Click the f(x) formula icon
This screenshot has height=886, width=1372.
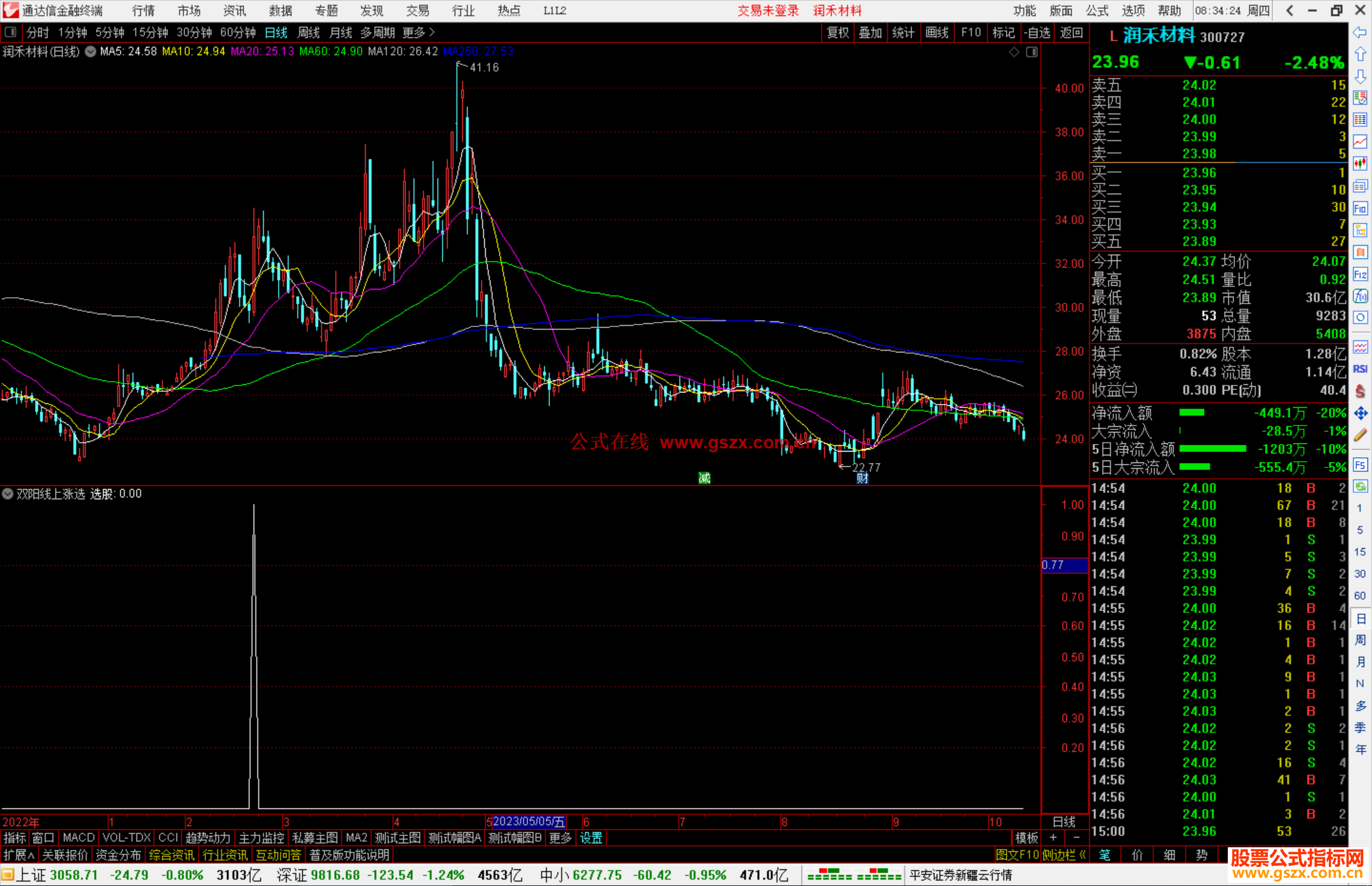pos(1360,296)
